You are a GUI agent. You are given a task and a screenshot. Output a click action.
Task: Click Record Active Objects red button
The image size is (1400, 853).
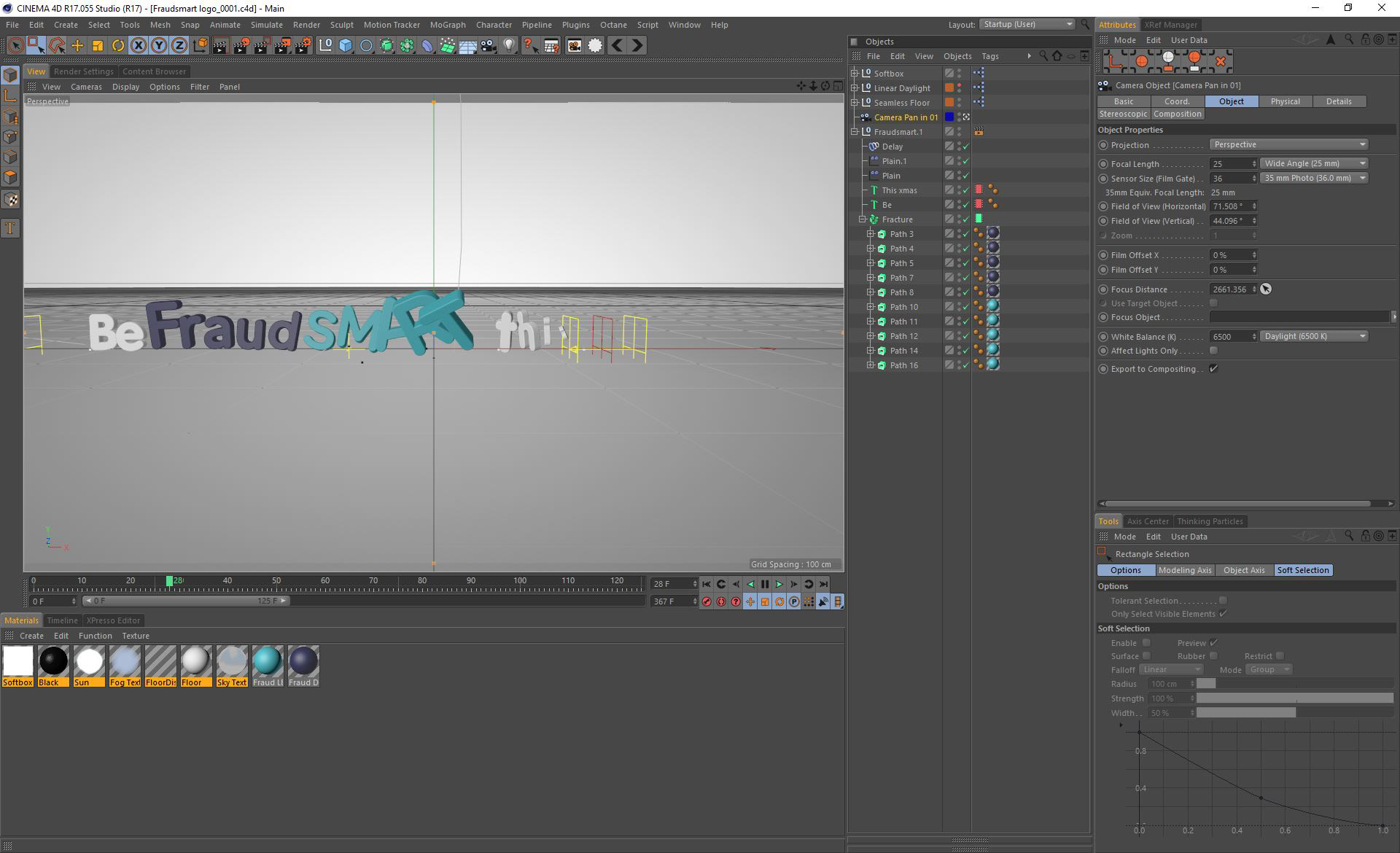click(707, 601)
